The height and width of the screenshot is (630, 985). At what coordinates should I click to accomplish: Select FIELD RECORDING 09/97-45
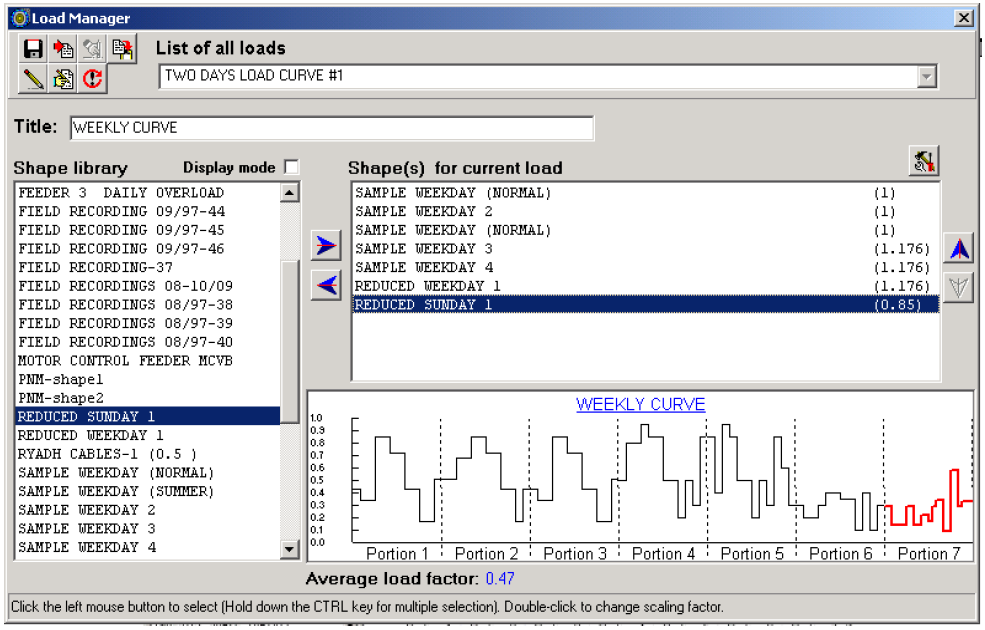148,230
